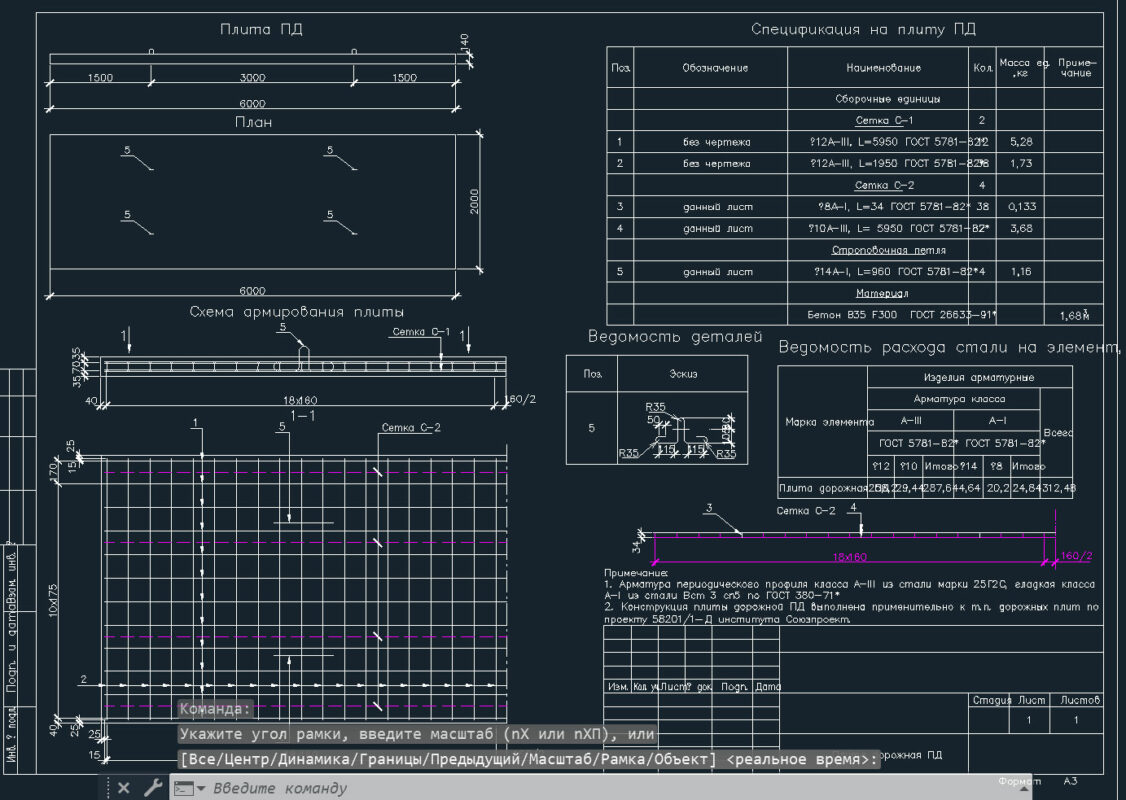Screen dimensions: 1126x800
Task: Click the 'A3' format label
Action: point(1070,781)
